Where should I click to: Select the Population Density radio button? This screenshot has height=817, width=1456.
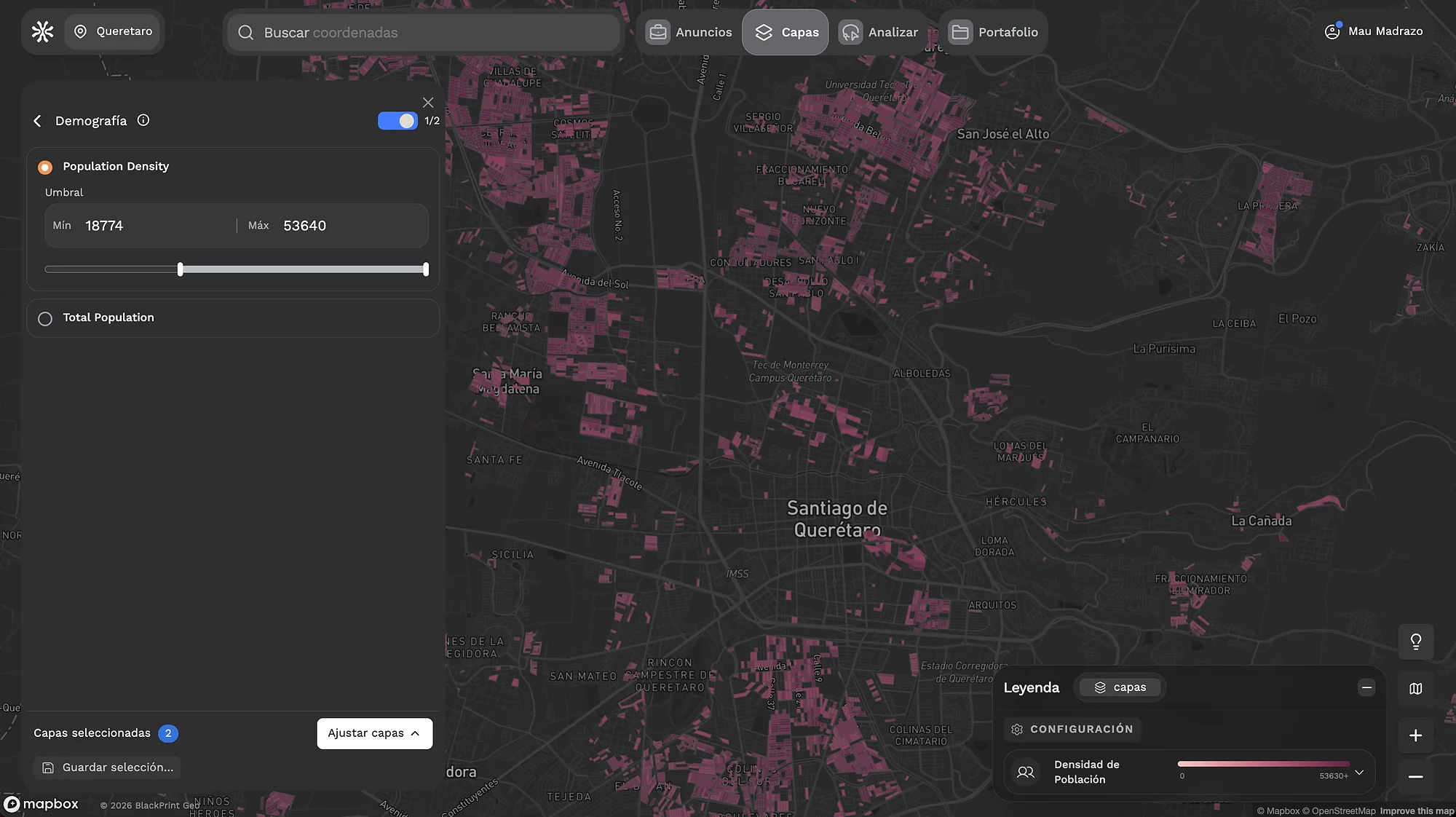click(x=45, y=167)
